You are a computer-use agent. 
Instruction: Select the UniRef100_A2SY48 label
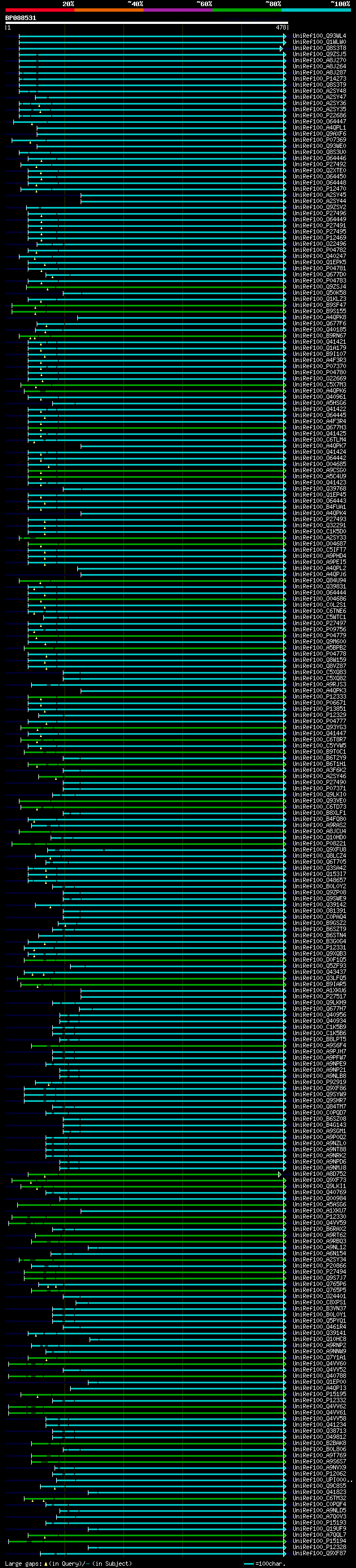tap(319, 91)
